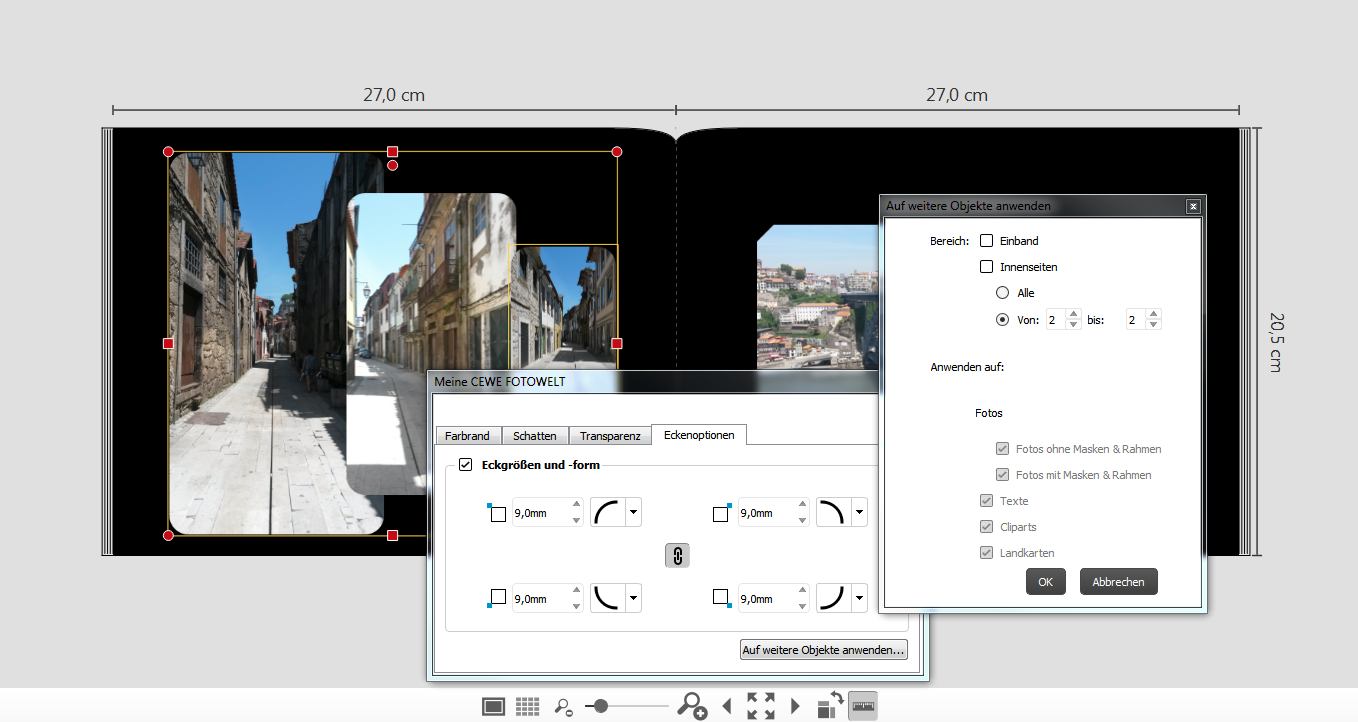
Task: Toggle the ruler display icon
Action: click(x=863, y=706)
